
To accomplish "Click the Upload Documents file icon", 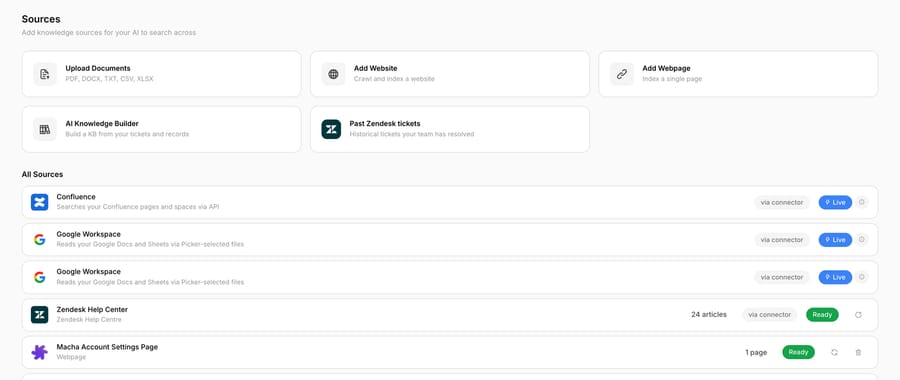I will tap(45, 74).
